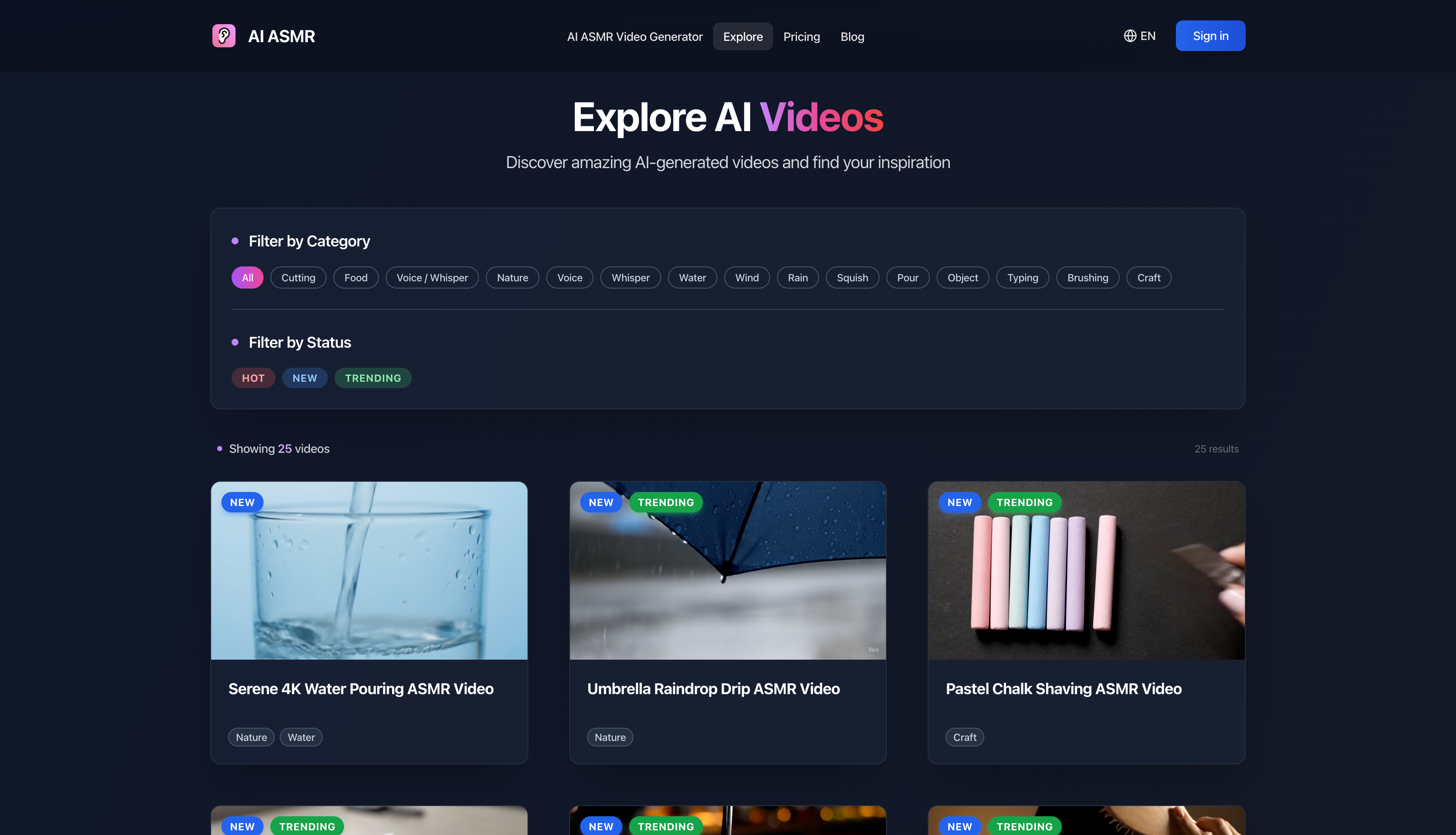Click Nature tag on Umbrella Raindrop card
The height and width of the screenshot is (835, 1456).
point(610,738)
